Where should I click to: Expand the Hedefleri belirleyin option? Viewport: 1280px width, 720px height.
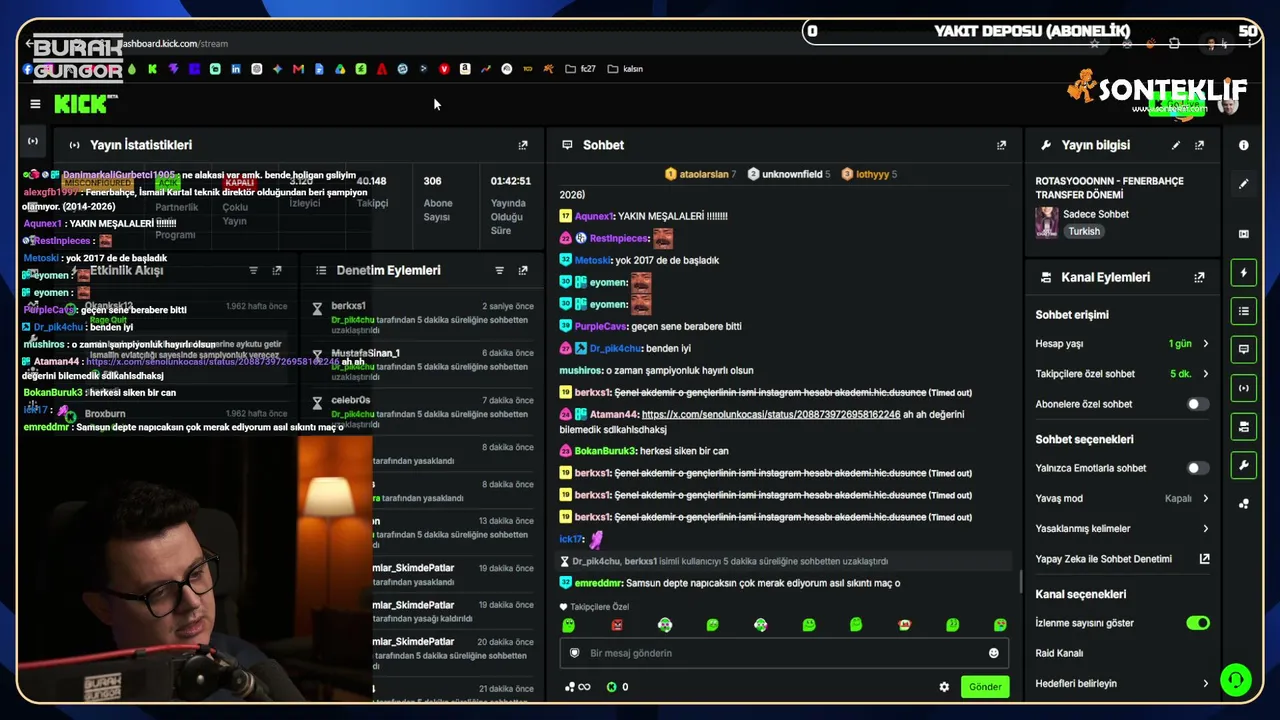click(1122, 684)
